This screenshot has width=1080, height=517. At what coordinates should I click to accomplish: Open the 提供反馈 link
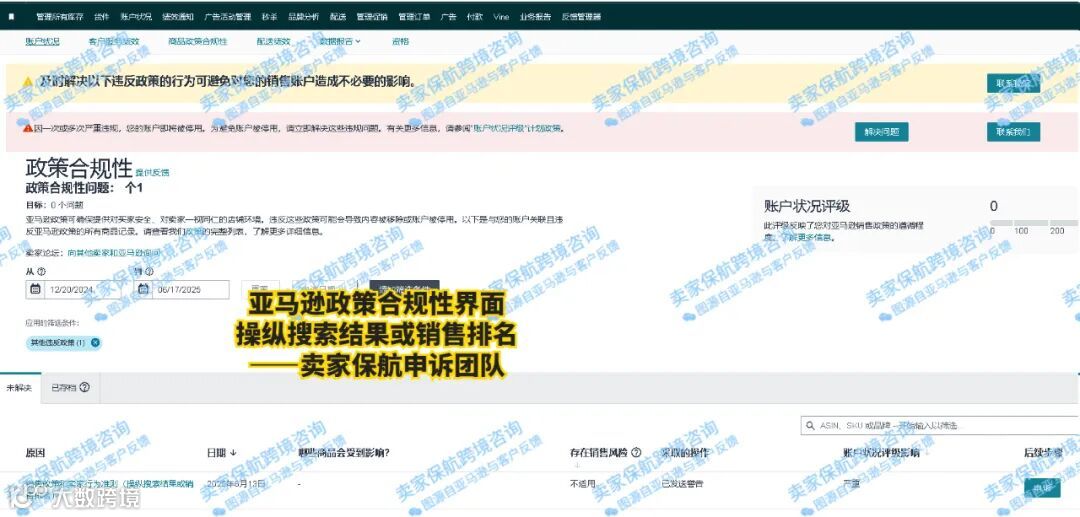coord(152,172)
